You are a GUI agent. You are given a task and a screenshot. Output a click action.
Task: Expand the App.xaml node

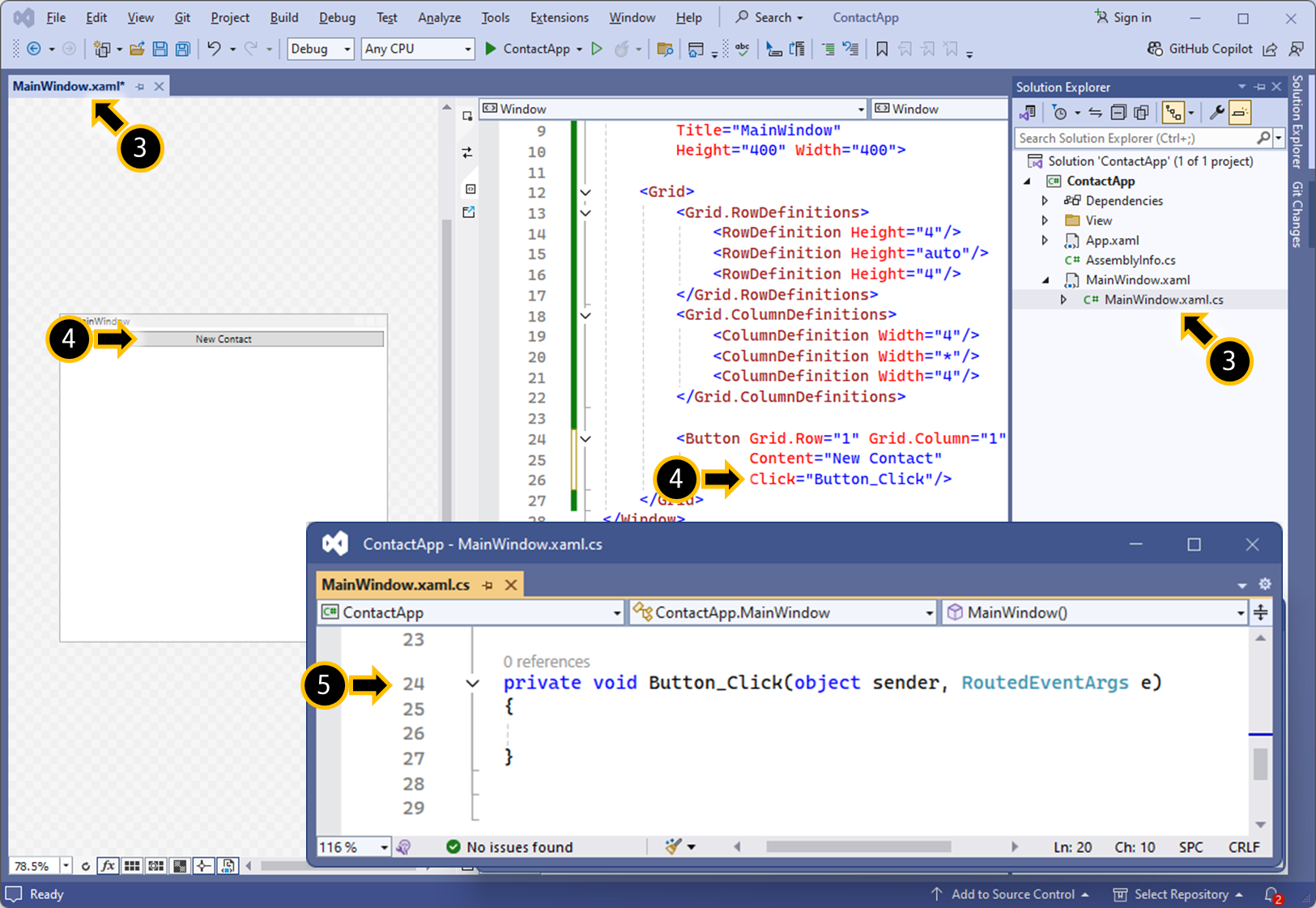coord(1045,241)
